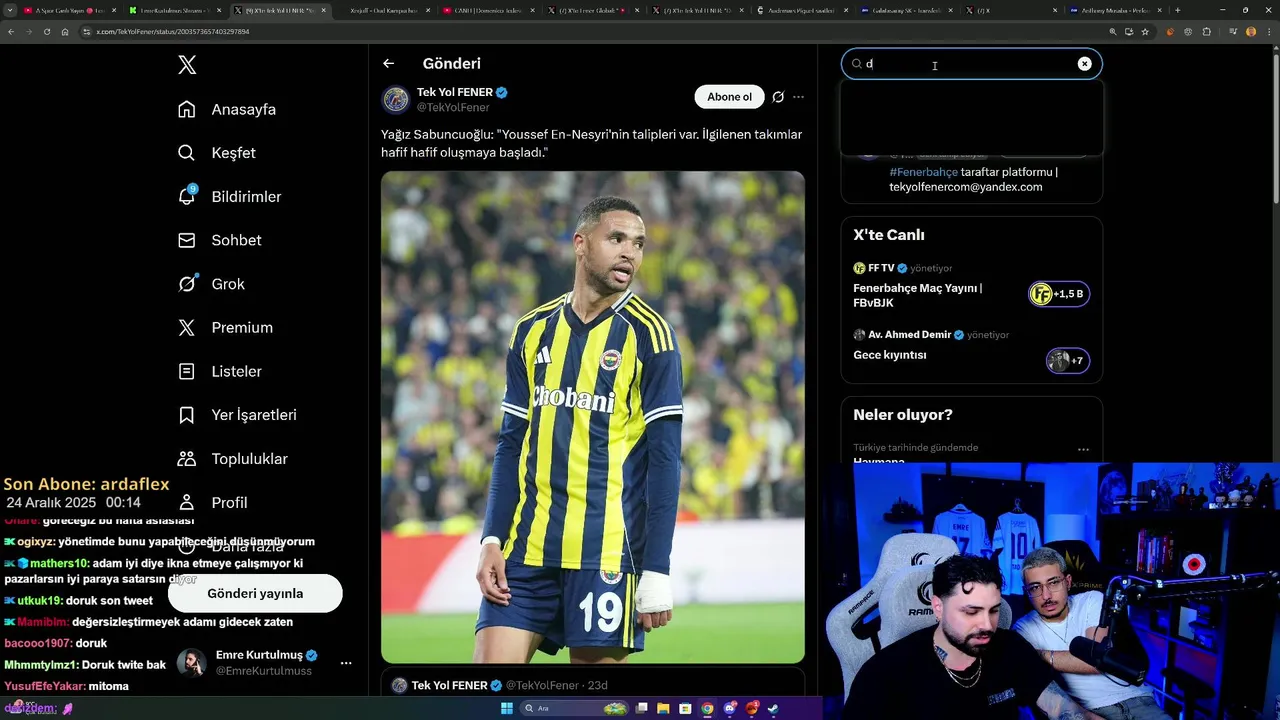Open Steam from taskbar
Viewport: 1280px width, 720px height.
[773, 708]
